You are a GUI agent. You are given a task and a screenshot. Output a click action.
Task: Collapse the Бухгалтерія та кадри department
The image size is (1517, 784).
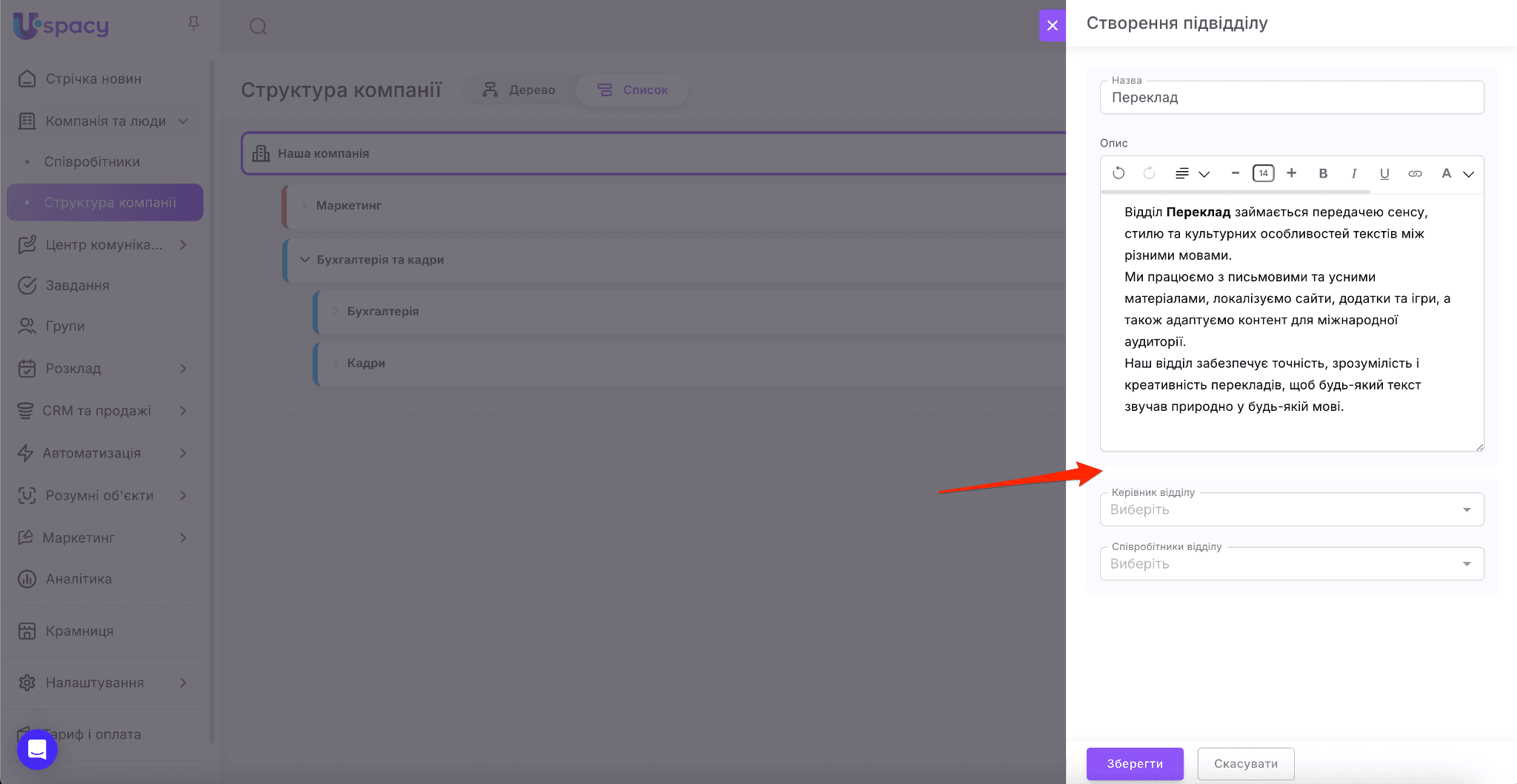point(304,260)
